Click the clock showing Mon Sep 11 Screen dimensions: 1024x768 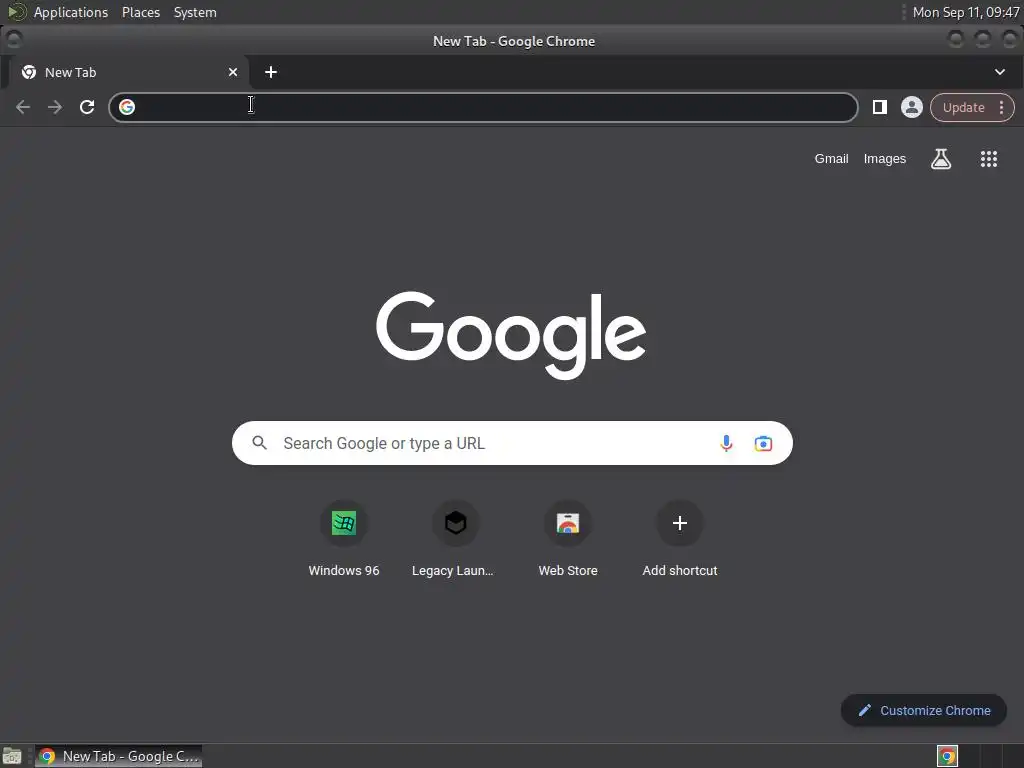pyautogui.click(x=965, y=12)
